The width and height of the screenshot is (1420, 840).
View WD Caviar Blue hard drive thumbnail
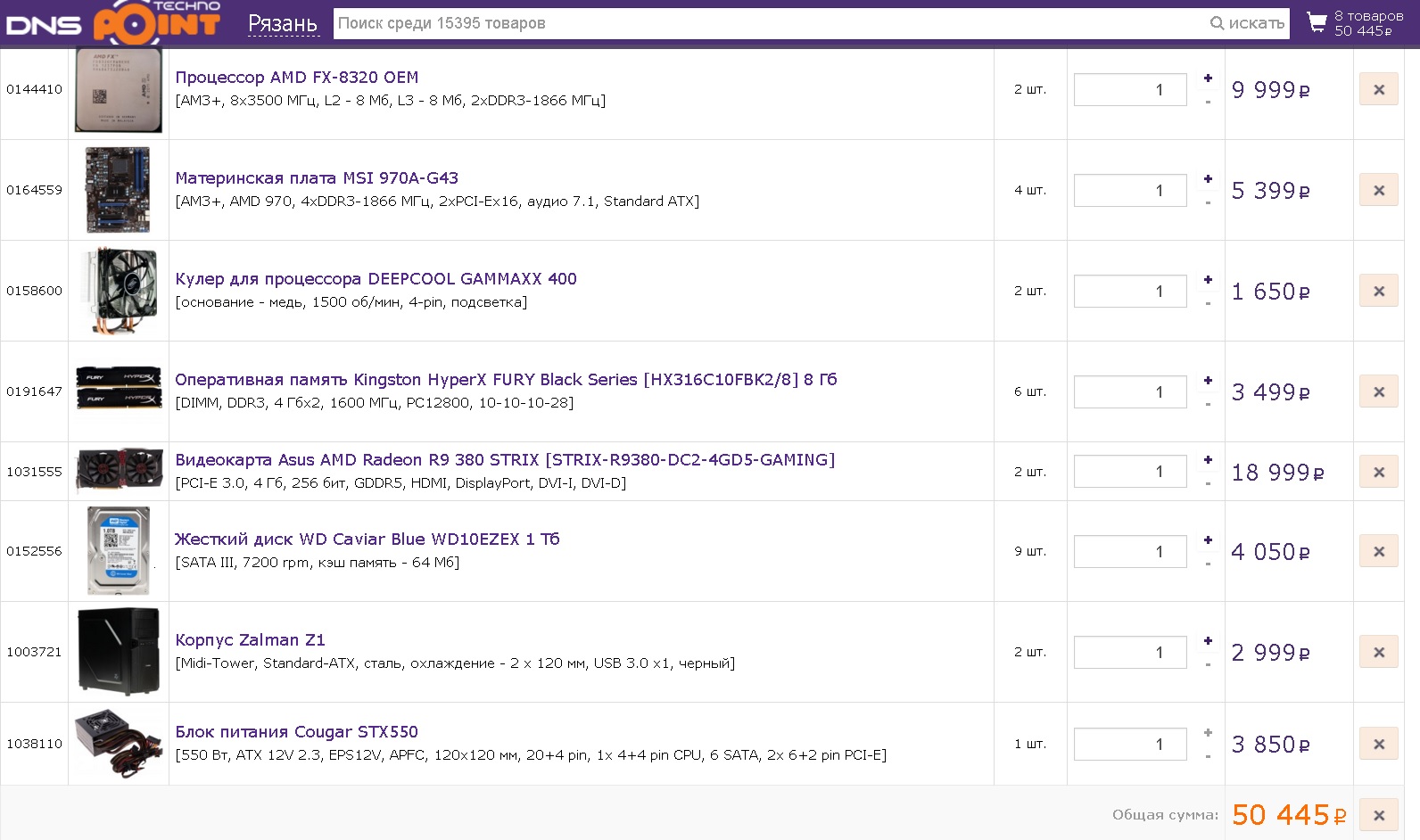pyautogui.click(x=119, y=550)
